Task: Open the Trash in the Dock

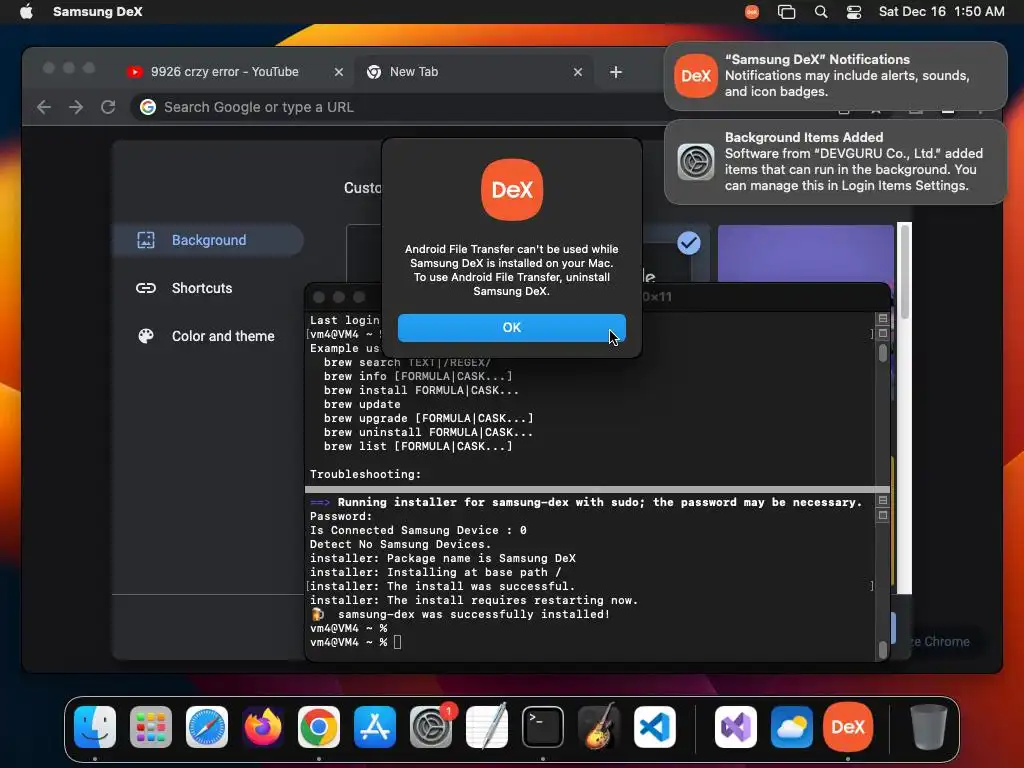Action: [928, 726]
